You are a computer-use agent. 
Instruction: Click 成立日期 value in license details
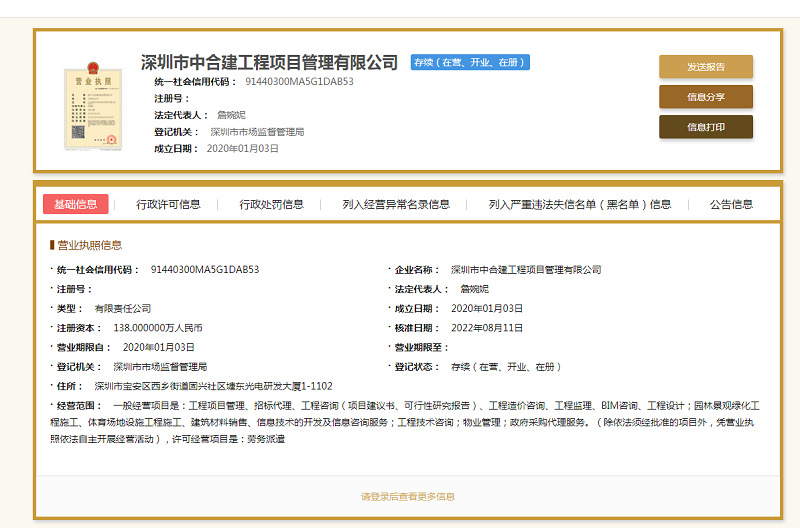pos(487,309)
